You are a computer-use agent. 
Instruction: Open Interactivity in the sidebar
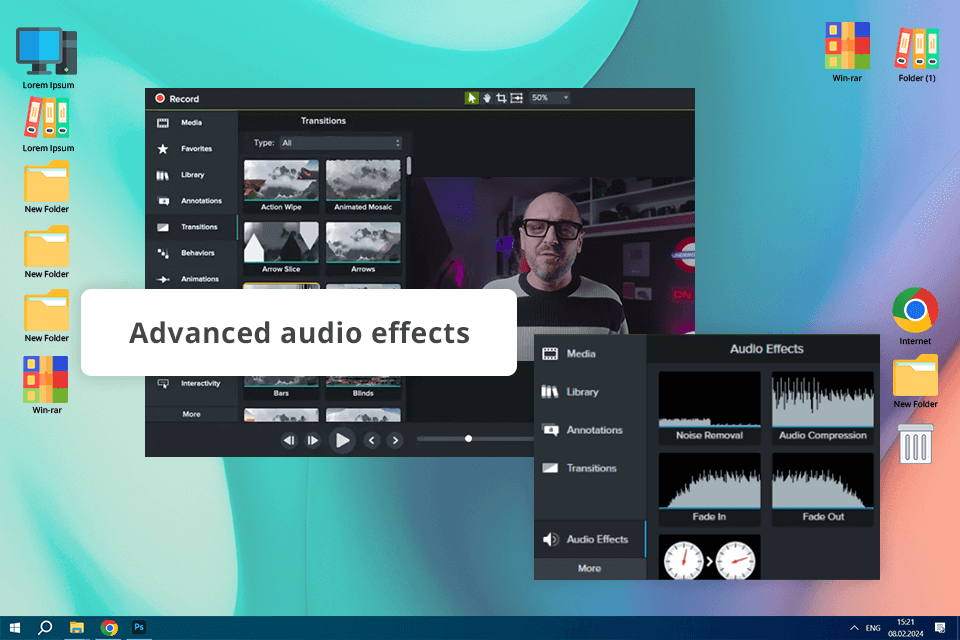coord(191,383)
